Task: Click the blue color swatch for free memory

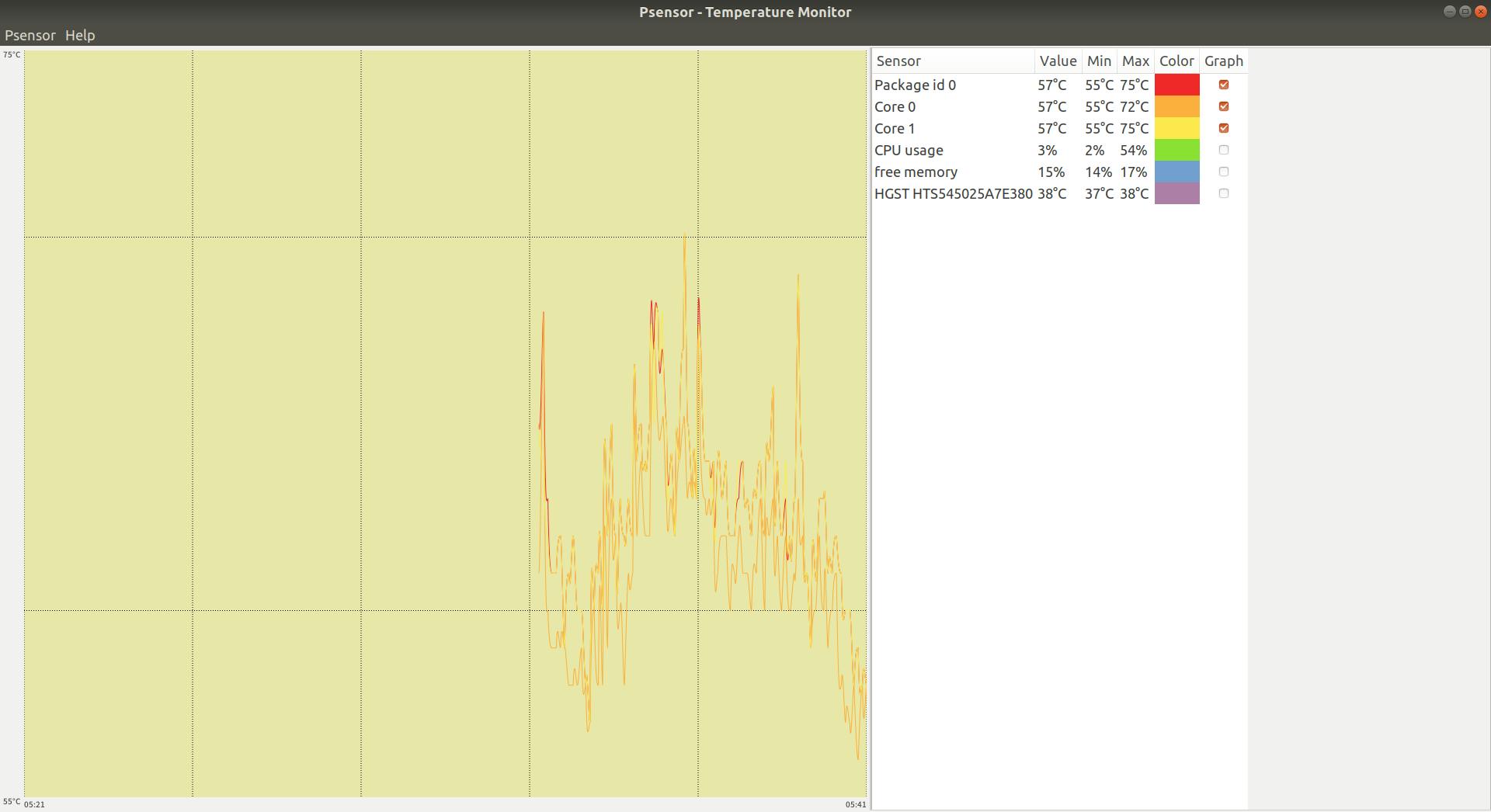Action: click(x=1177, y=172)
